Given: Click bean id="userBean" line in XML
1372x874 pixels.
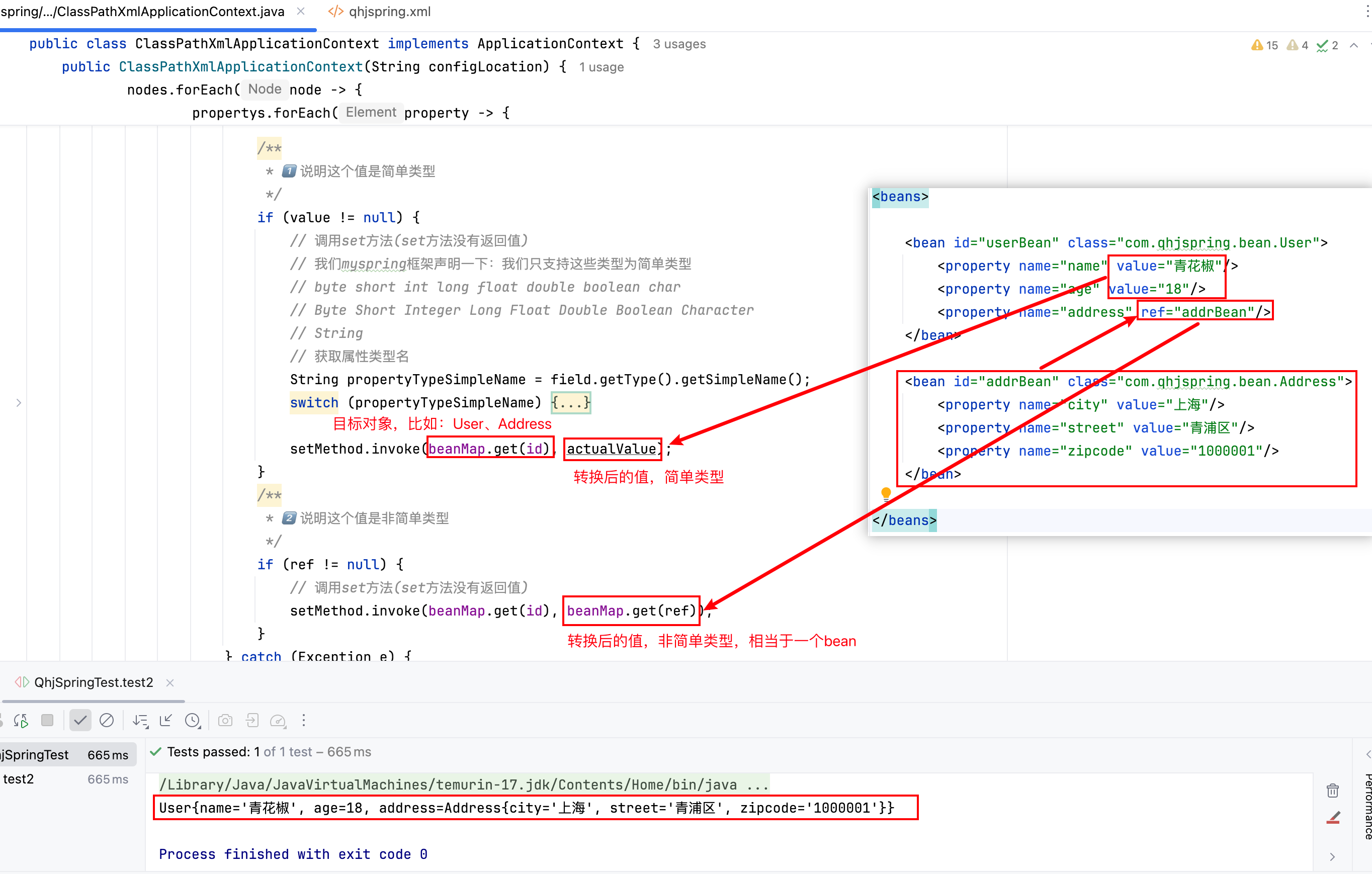Looking at the screenshot, I should [1116, 243].
